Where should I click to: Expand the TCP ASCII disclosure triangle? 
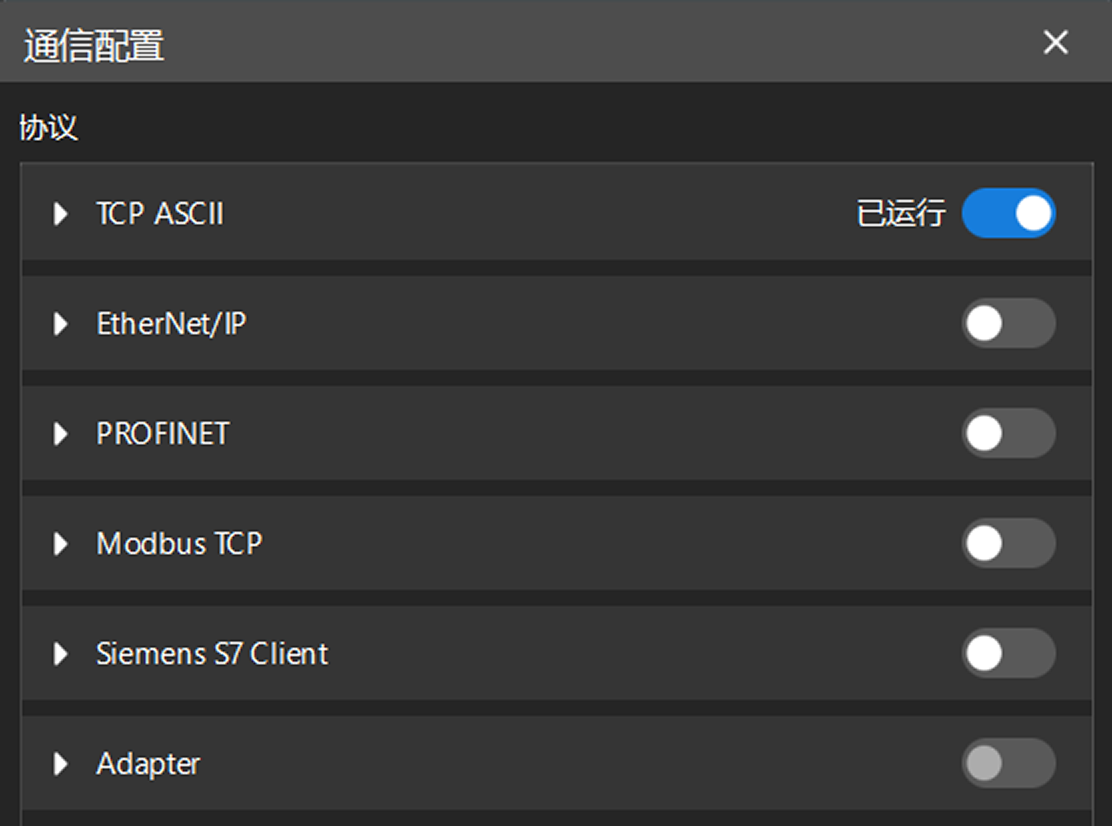(x=61, y=213)
